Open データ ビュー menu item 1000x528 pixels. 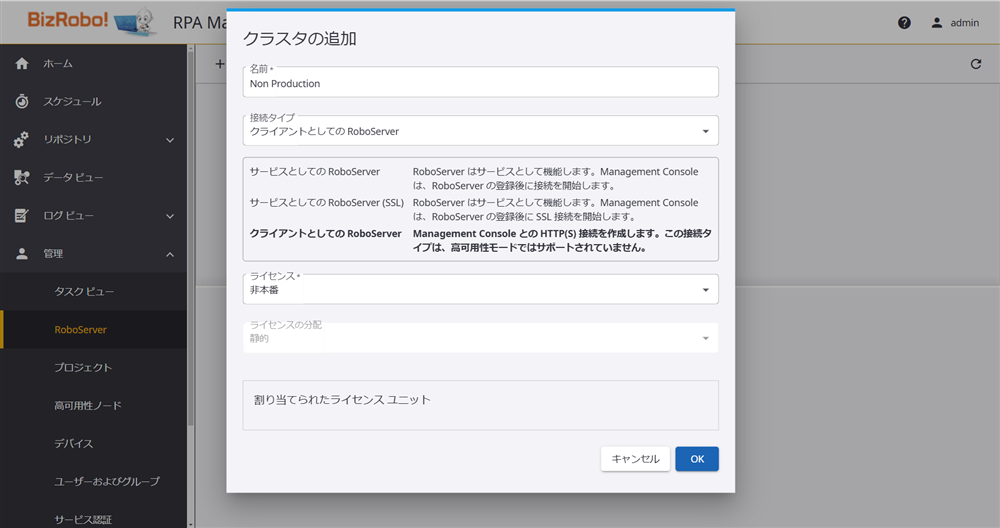tap(94, 177)
